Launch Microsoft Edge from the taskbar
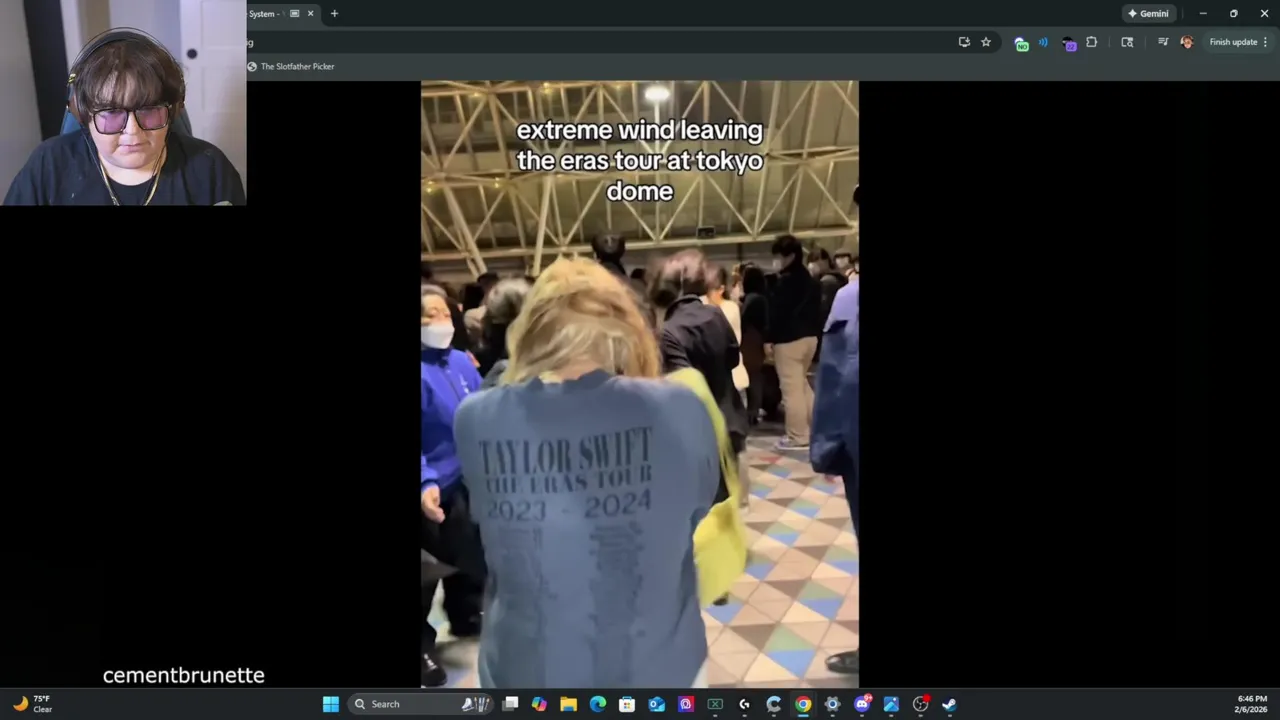Screen dimensions: 1280x720 pos(598,704)
